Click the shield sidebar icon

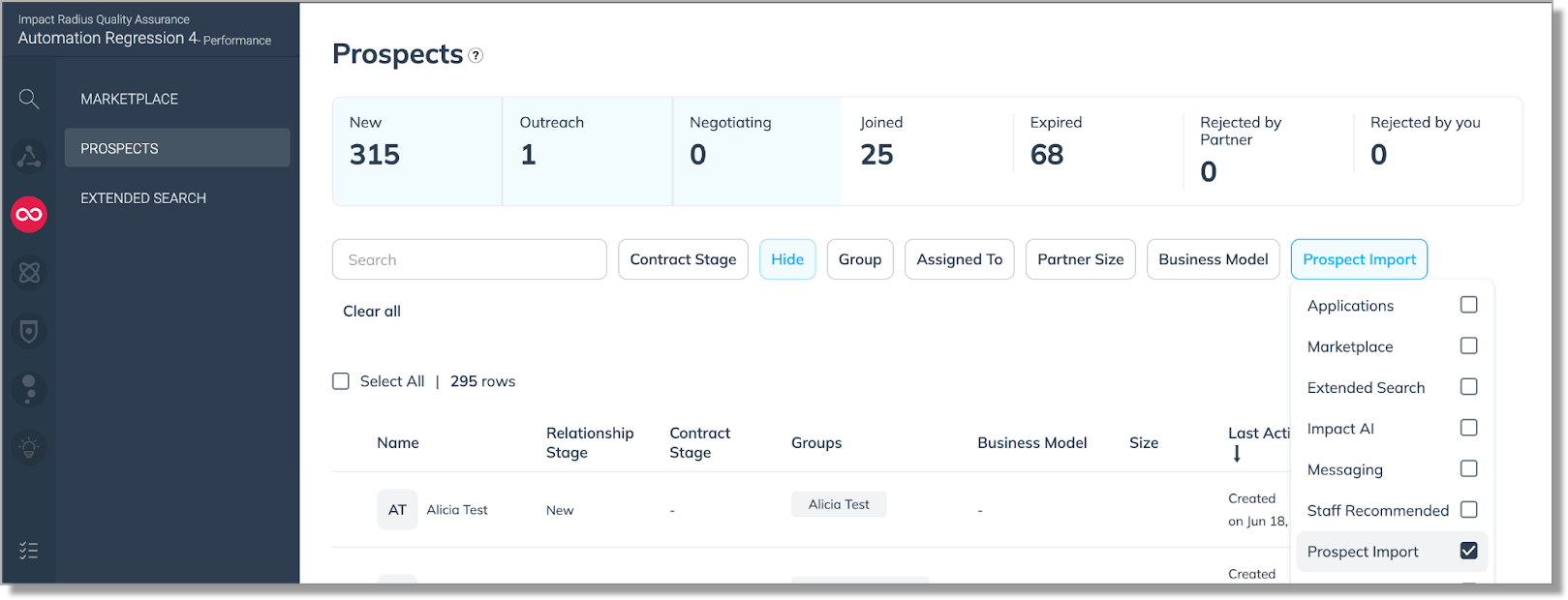click(x=29, y=332)
